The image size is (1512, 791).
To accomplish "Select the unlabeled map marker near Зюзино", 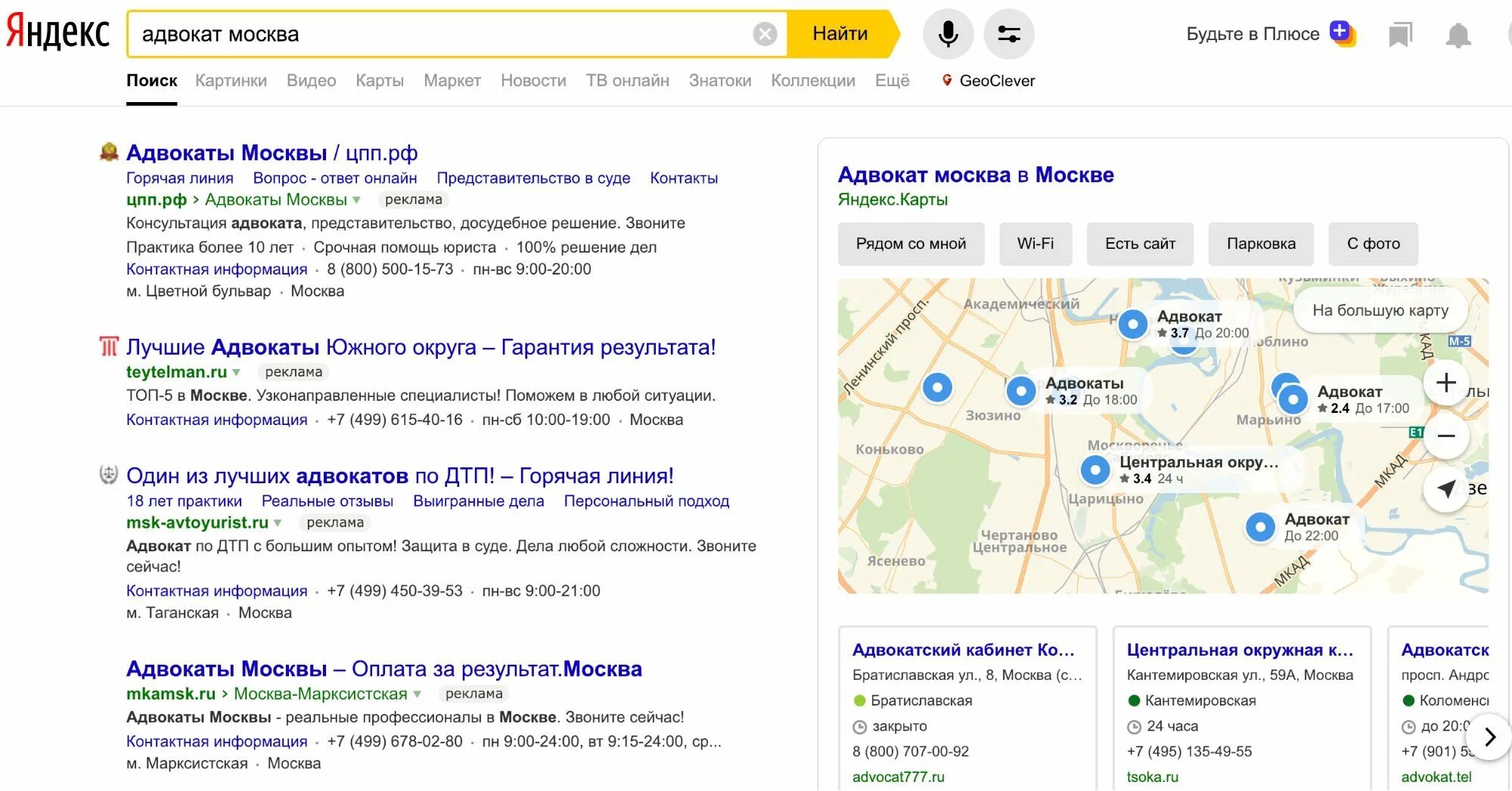I will pyautogui.click(x=937, y=387).
